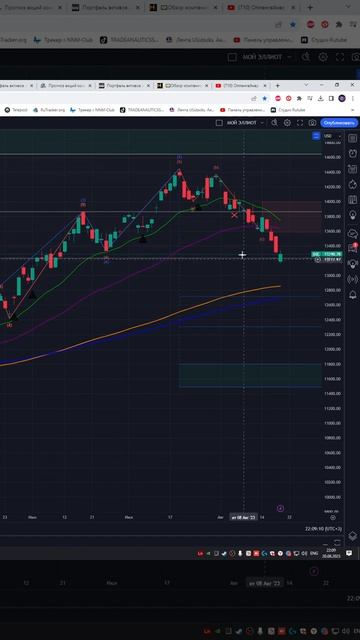The width and height of the screenshot is (360, 640).
Task: Click the МОЙ ЭЛЛИОТ layout name
Action: click(x=242, y=122)
